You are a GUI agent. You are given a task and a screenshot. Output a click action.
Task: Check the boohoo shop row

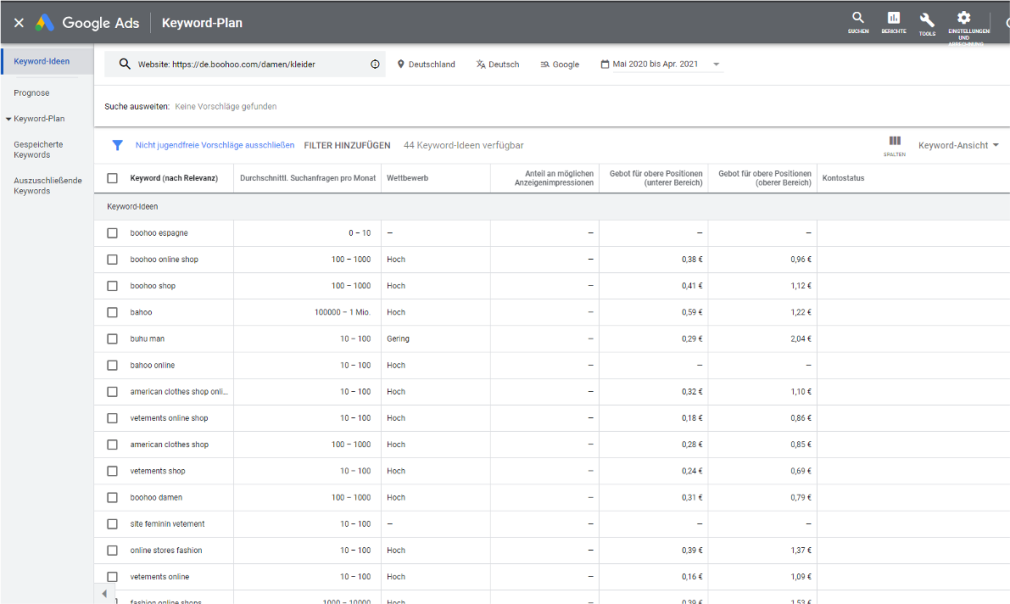click(x=112, y=286)
